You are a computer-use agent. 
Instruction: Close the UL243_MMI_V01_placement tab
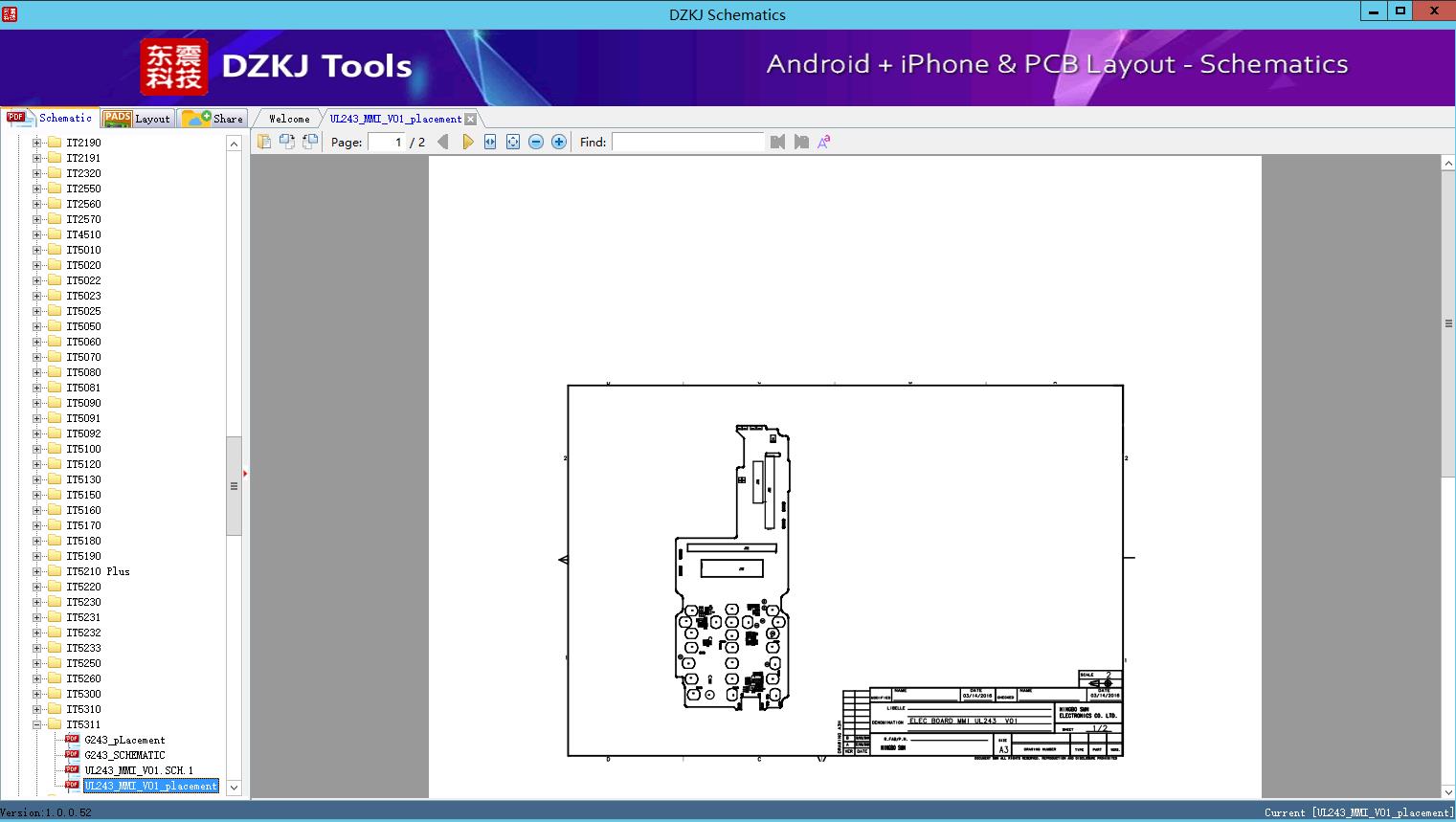[x=470, y=119]
